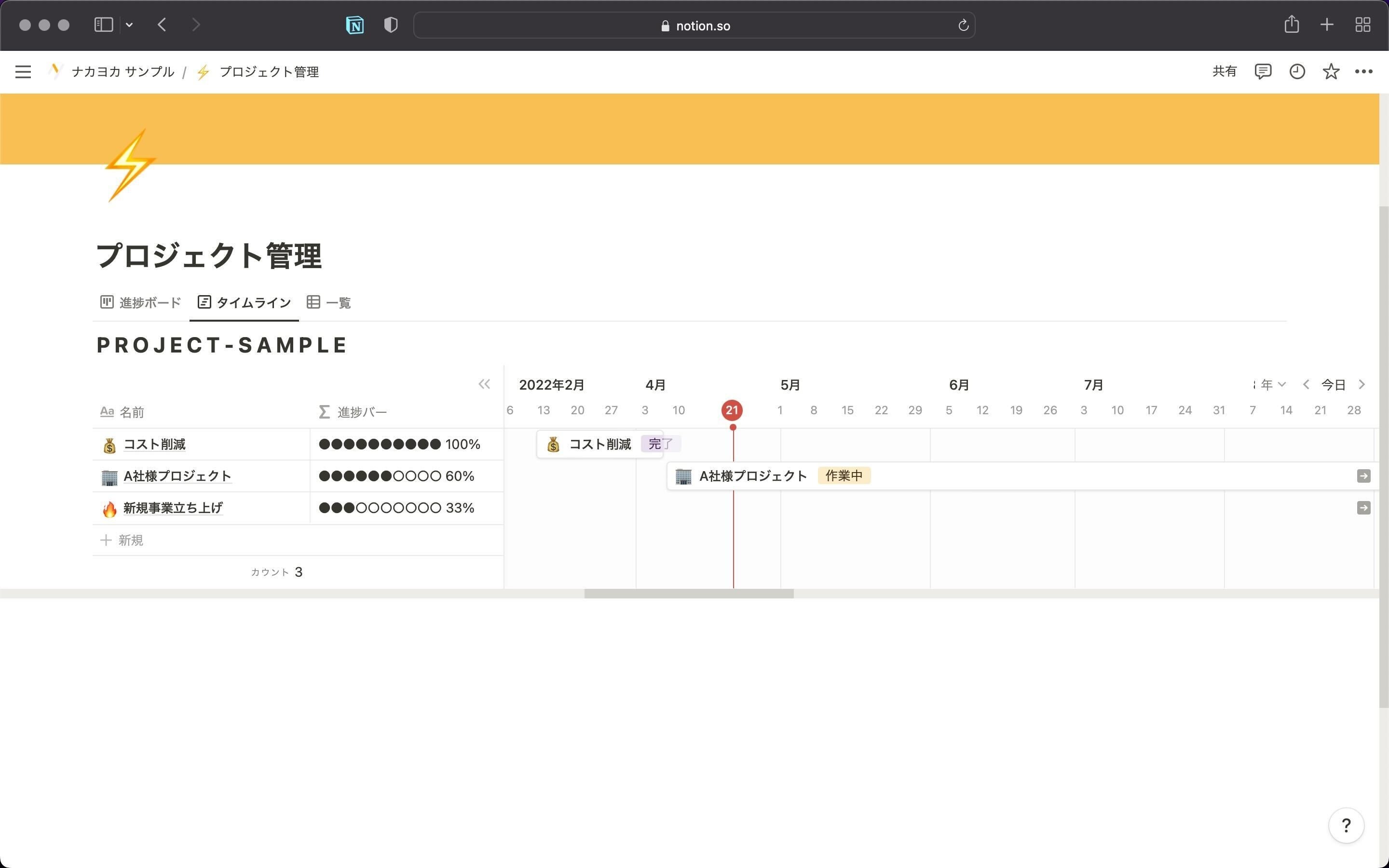
Task: Click today marker 21 on timeline
Action: click(731, 410)
